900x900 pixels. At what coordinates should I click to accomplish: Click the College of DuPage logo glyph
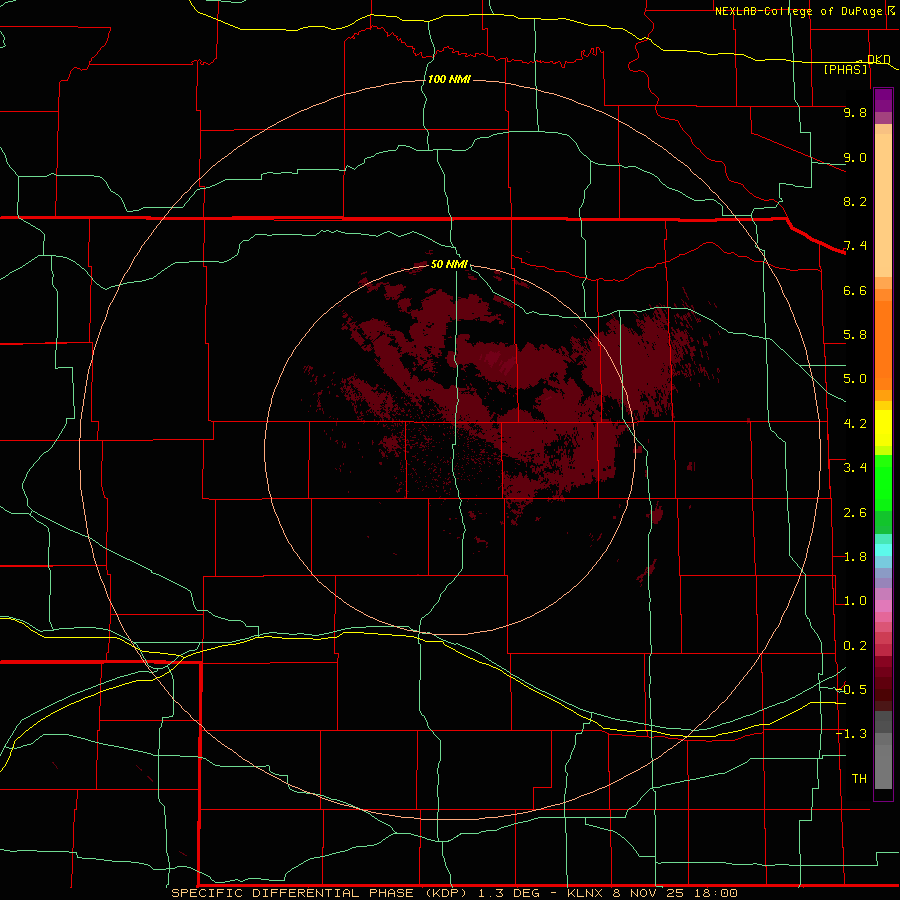pyautogui.click(x=891, y=10)
